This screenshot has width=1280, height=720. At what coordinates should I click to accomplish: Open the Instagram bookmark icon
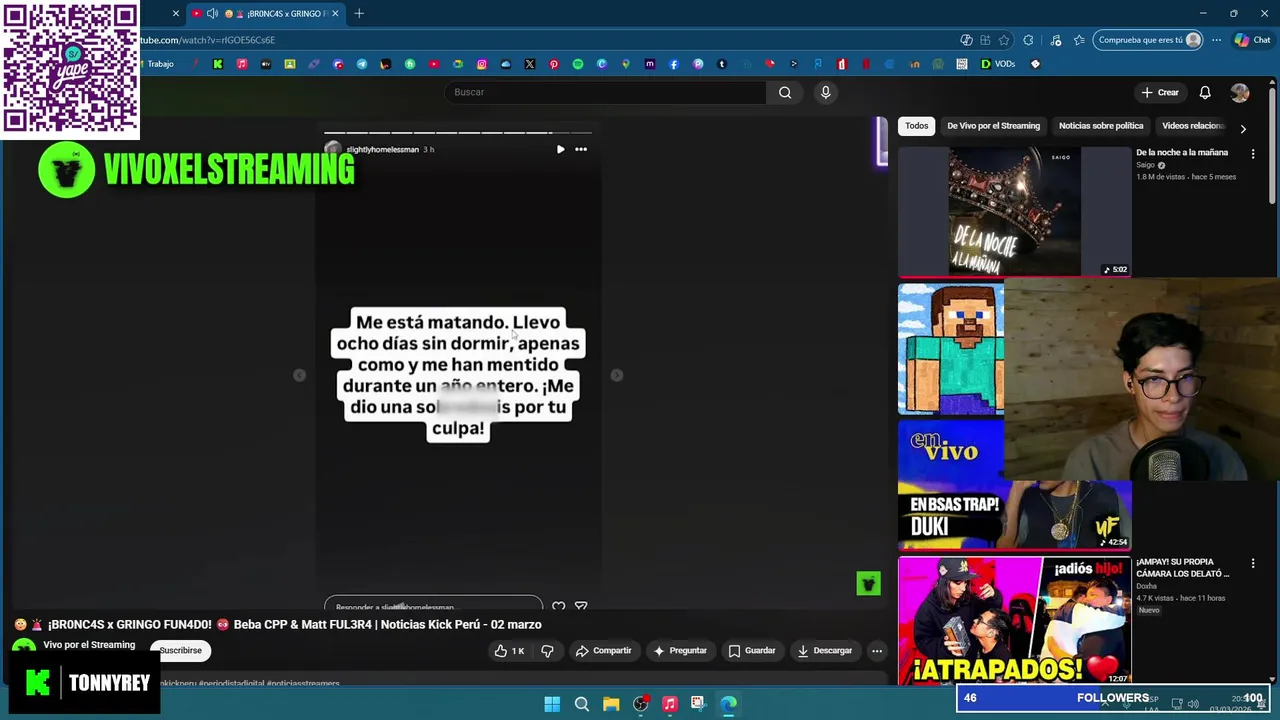[x=482, y=64]
